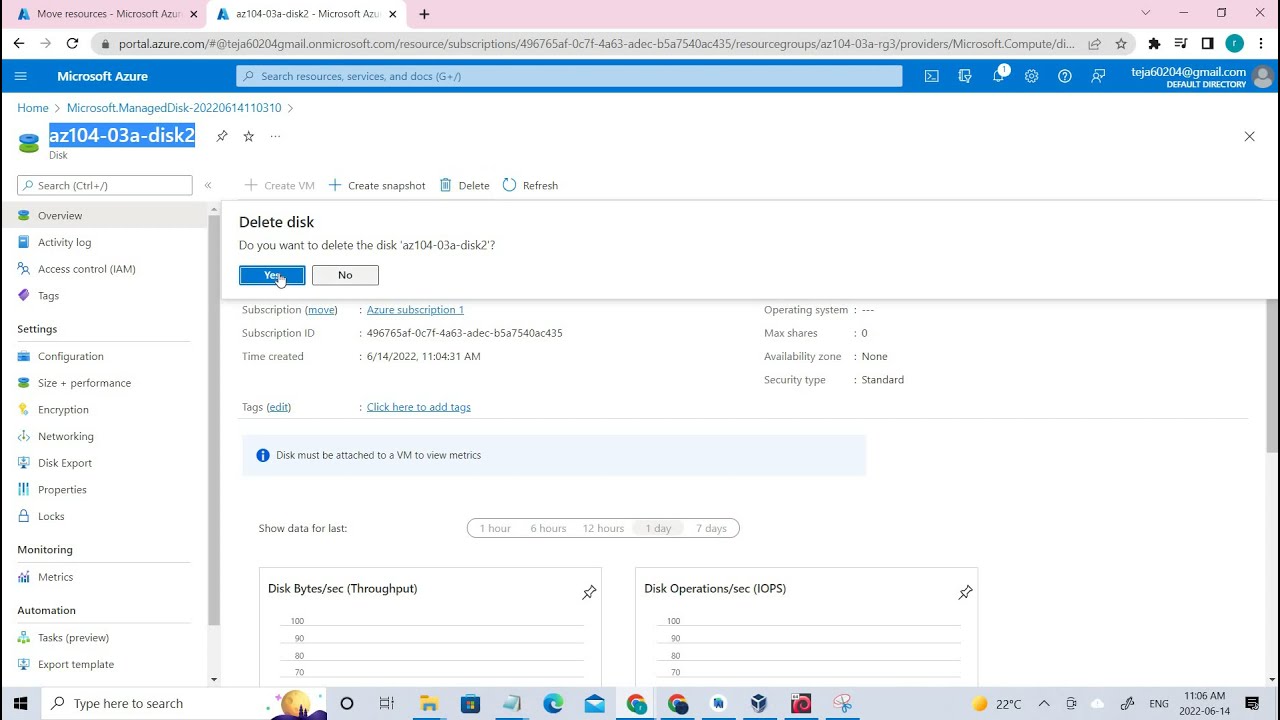Open the ellipsis more options menu
The image size is (1280, 720).
click(275, 136)
